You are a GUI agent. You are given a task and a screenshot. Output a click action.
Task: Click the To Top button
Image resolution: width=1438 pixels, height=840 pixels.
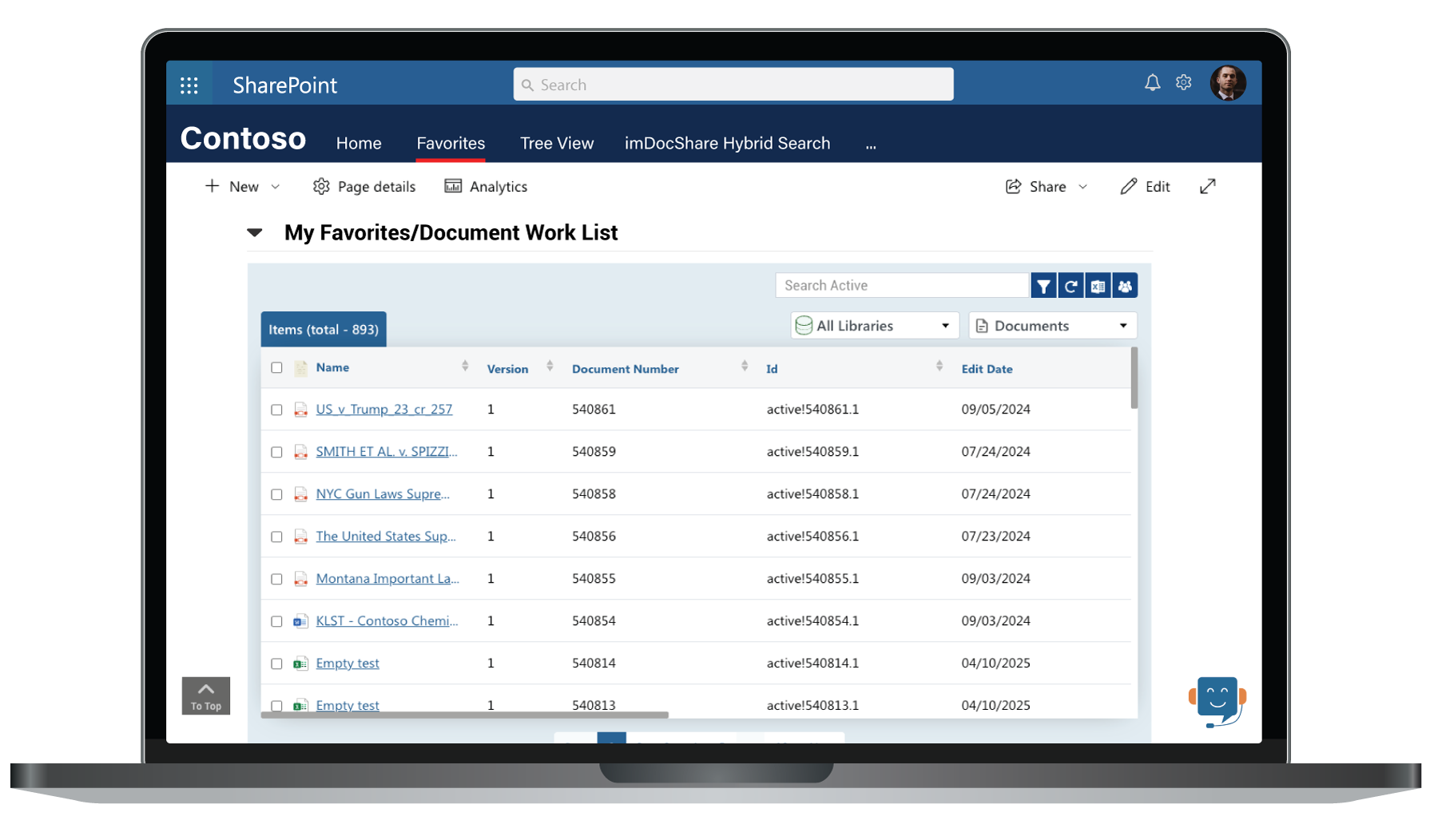[206, 696]
